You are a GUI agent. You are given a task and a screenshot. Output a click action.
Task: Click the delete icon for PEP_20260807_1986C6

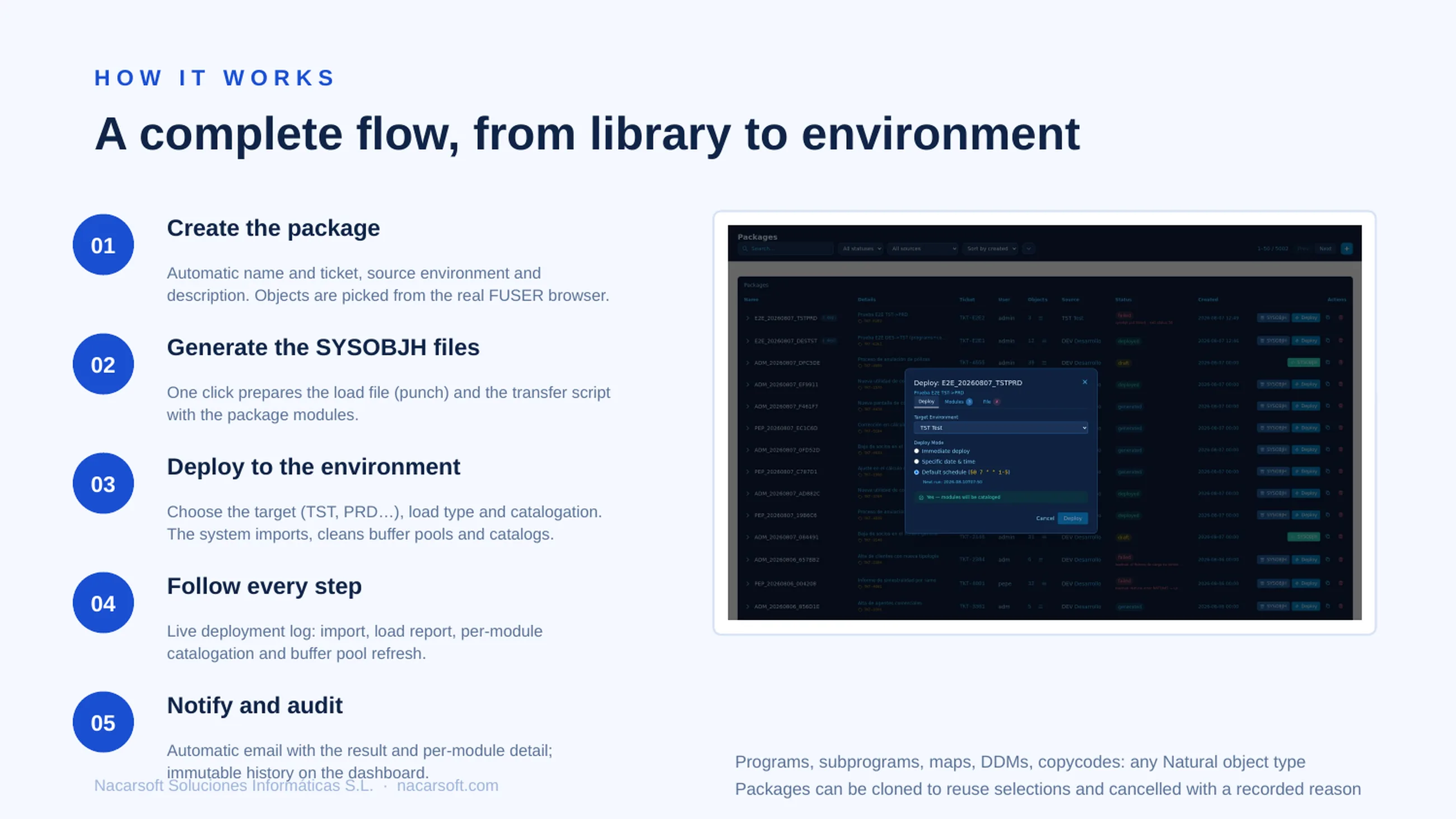pyautogui.click(x=1341, y=515)
